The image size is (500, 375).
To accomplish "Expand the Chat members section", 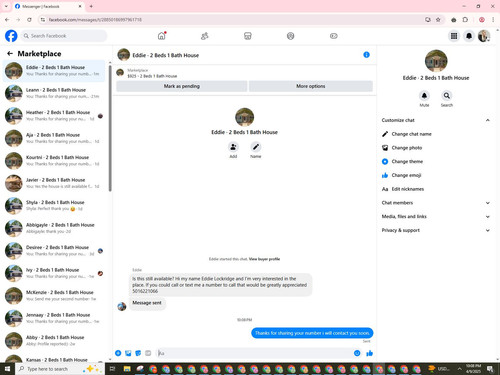I will 488,203.
